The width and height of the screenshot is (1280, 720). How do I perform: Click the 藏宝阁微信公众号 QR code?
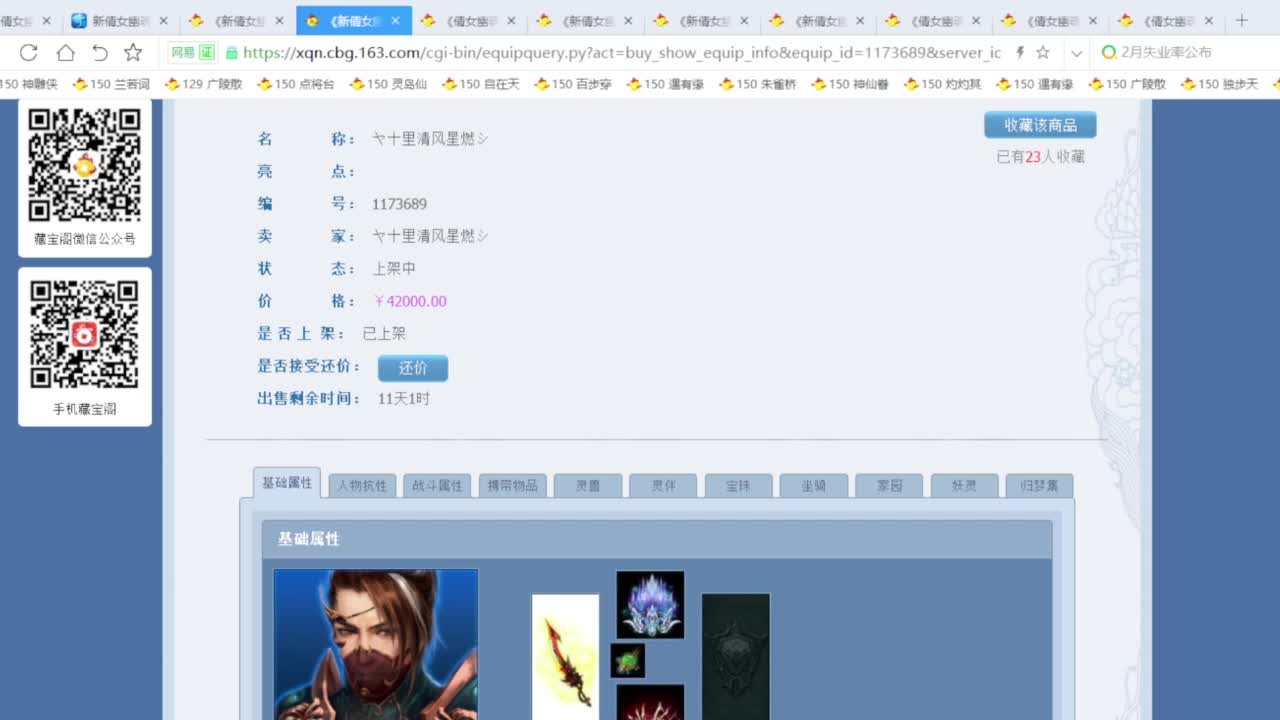pos(85,165)
